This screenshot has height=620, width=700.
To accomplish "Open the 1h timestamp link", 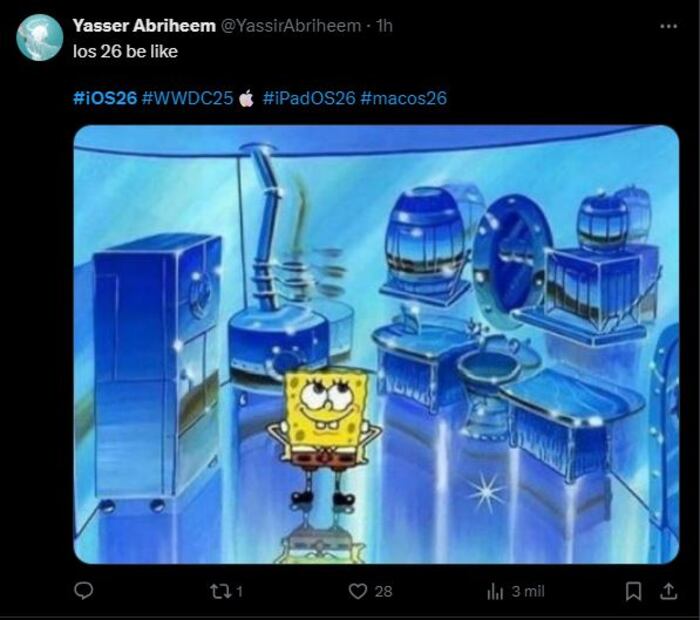I will click(x=384, y=26).
